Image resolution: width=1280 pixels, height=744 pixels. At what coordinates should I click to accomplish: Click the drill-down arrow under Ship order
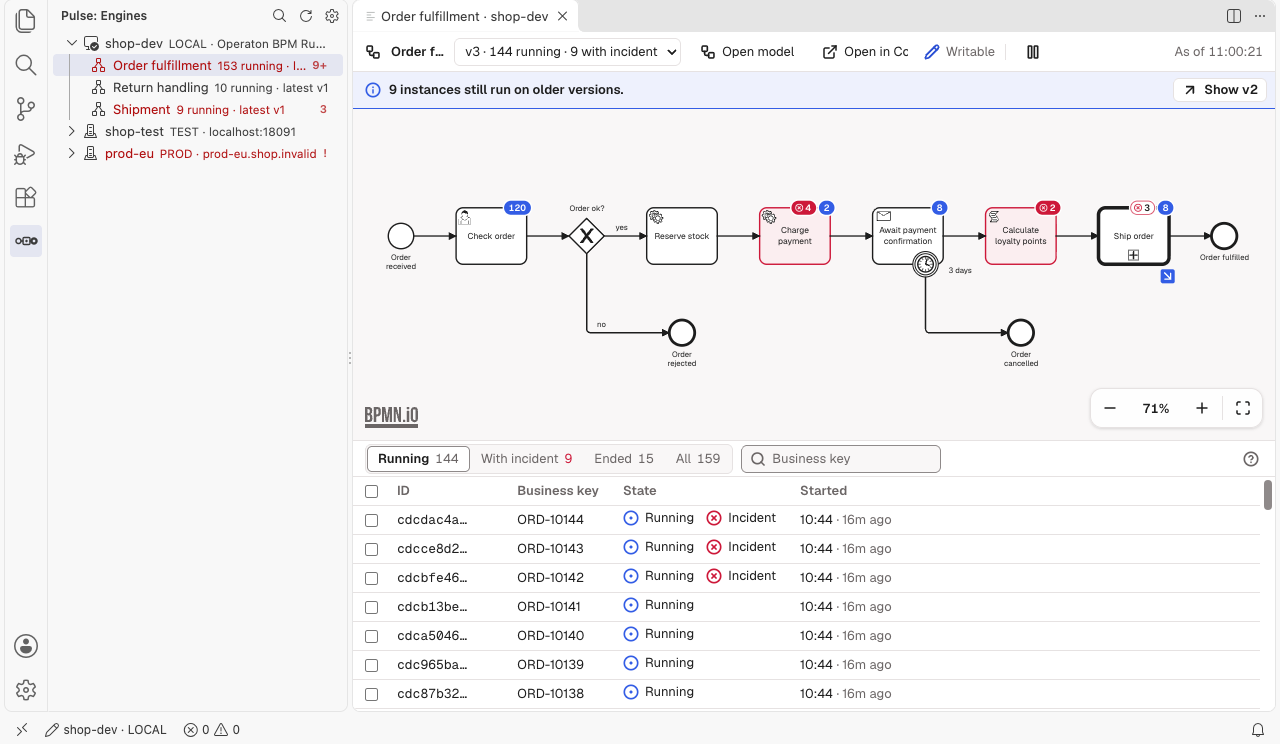[x=1167, y=276]
